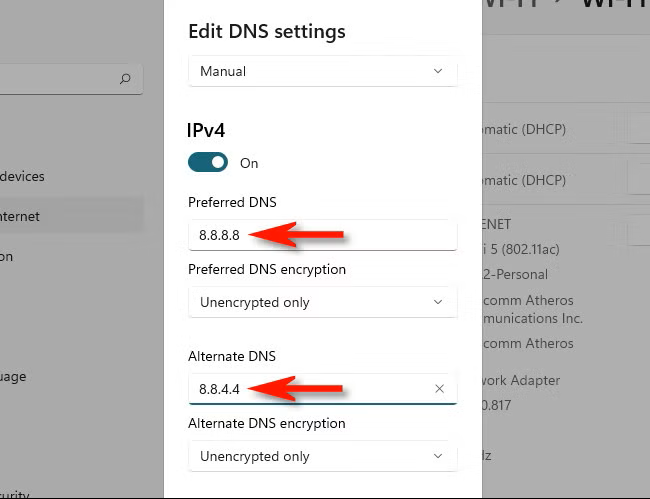
Task: Turn off the IPv4 toggle
Action: [208, 162]
